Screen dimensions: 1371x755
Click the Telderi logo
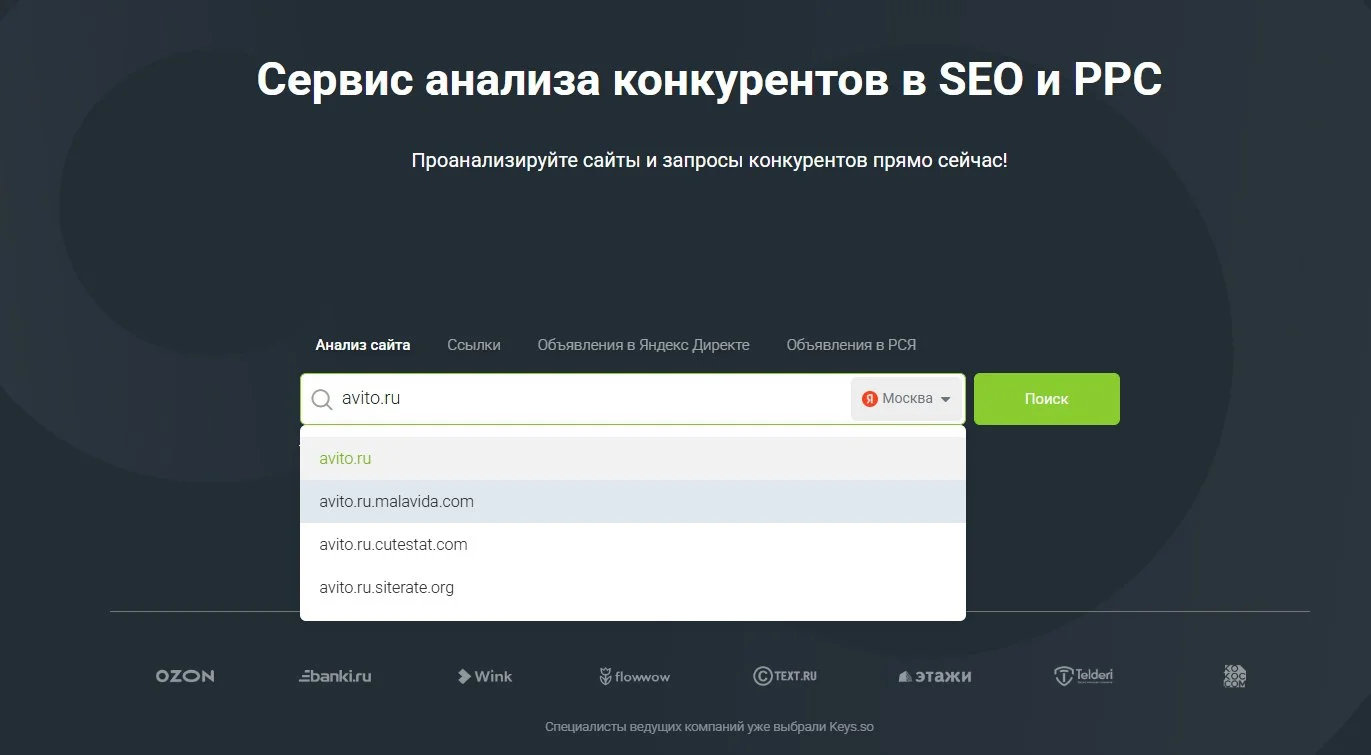point(1084,676)
